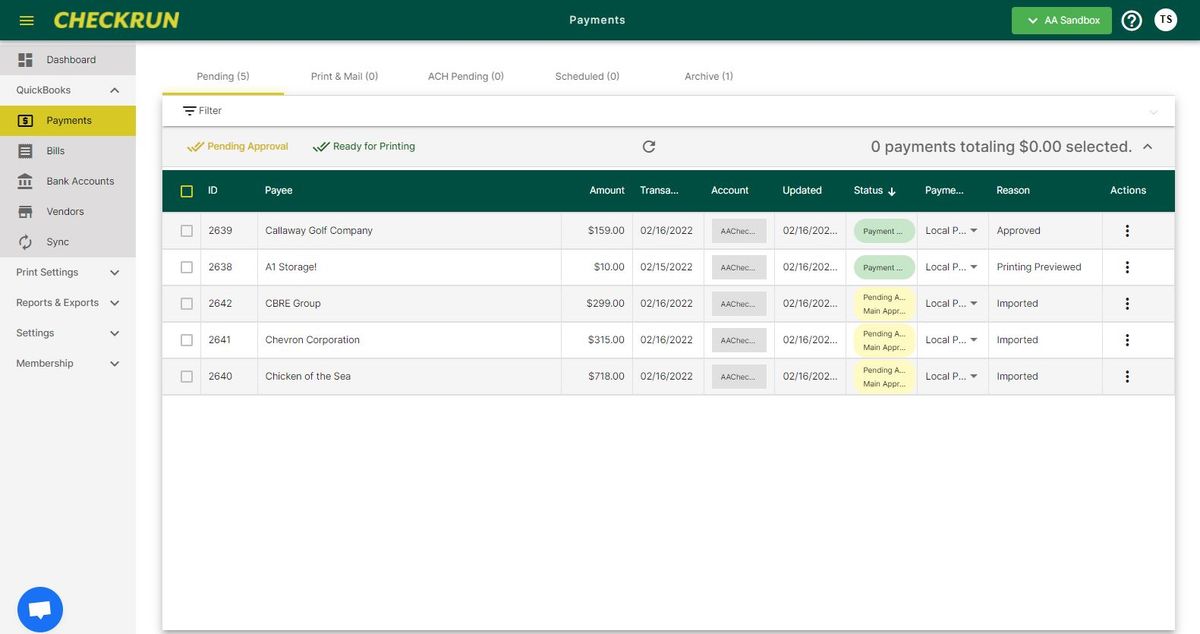Click the help question mark icon
Viewport: 1200px width, 634px height.
click(x=1132, y=20)
